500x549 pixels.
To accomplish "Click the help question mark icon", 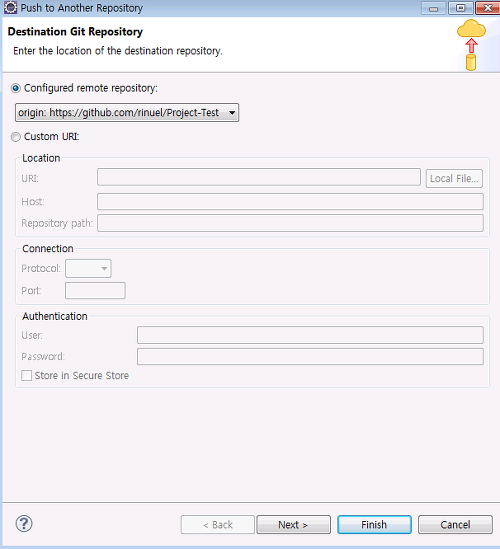I will [x=24, y=524].
